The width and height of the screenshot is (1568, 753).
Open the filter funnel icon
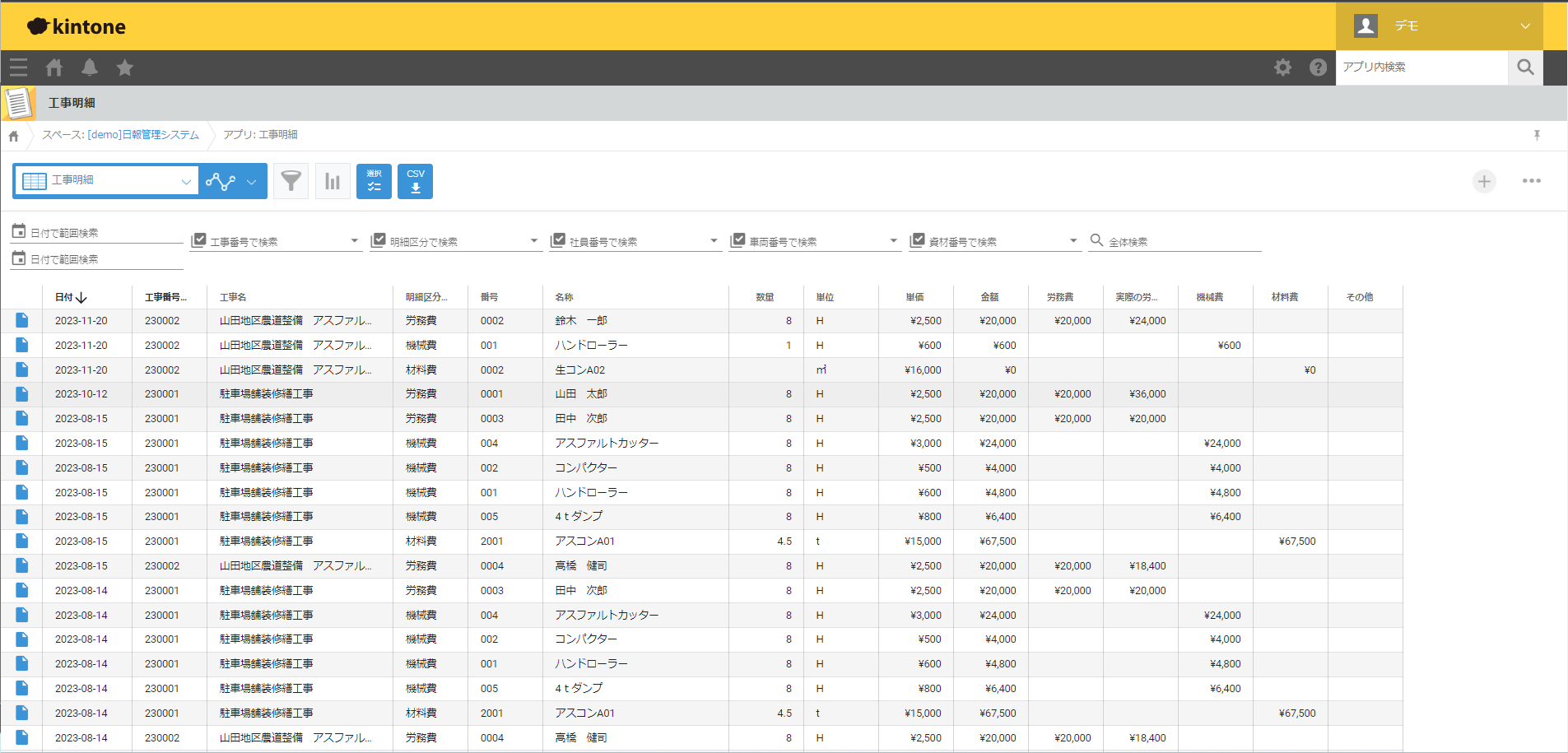point(291,181)
